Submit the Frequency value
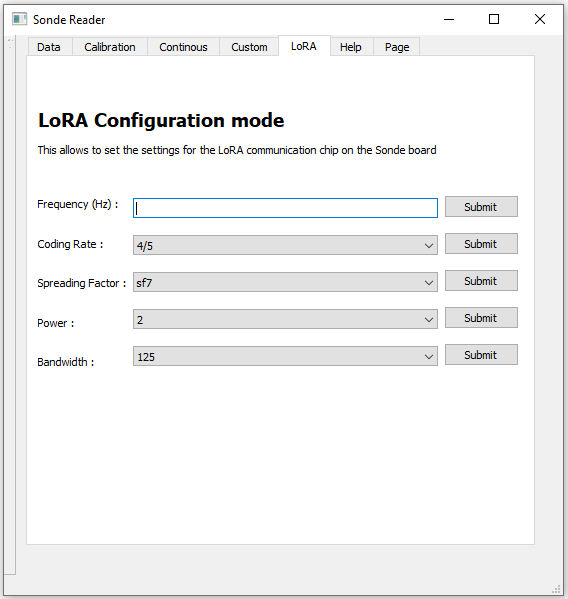568x599 pixels. point(481,207)
